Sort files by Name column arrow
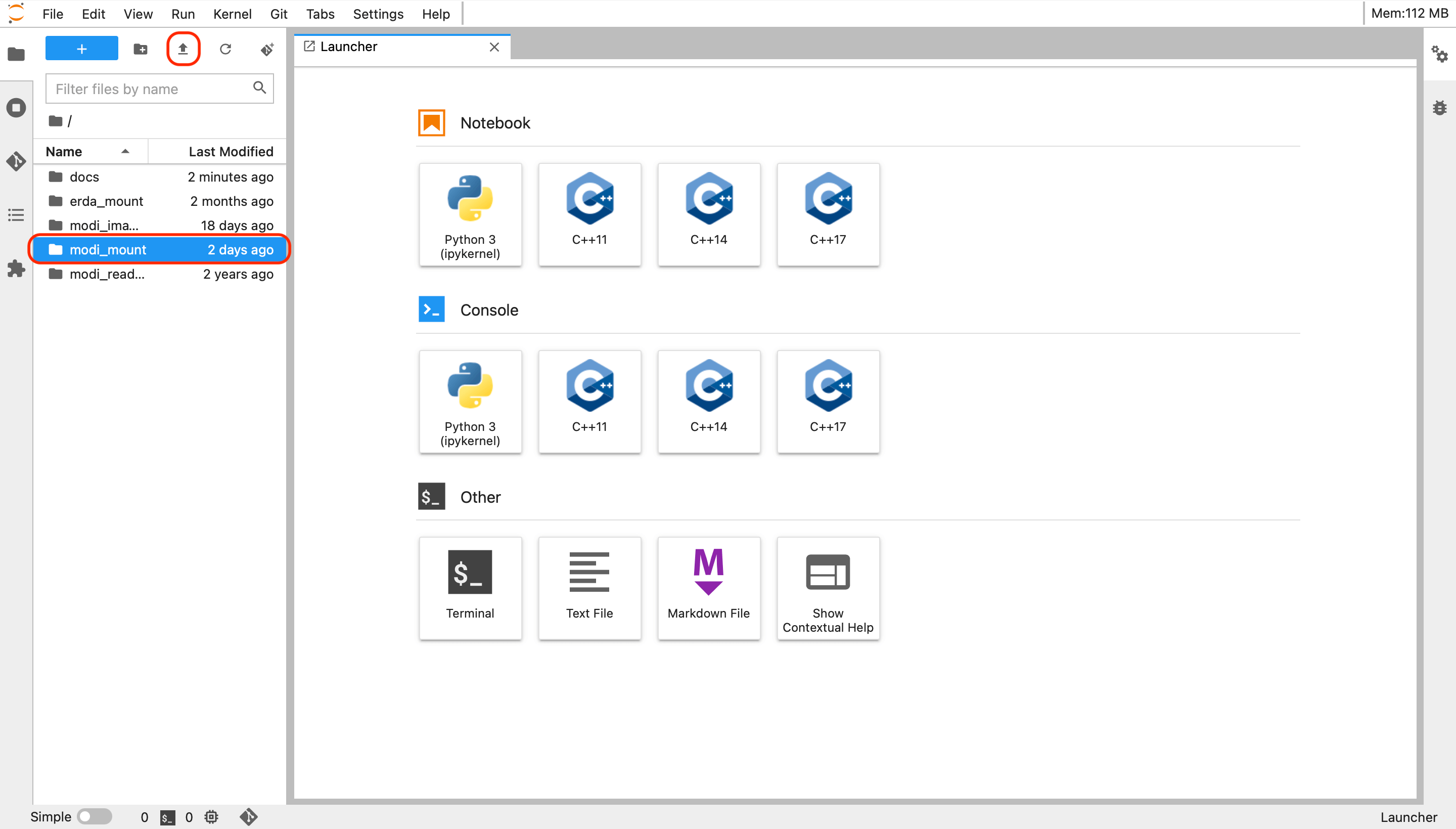The image size is (1456, 829). point(125,151)
